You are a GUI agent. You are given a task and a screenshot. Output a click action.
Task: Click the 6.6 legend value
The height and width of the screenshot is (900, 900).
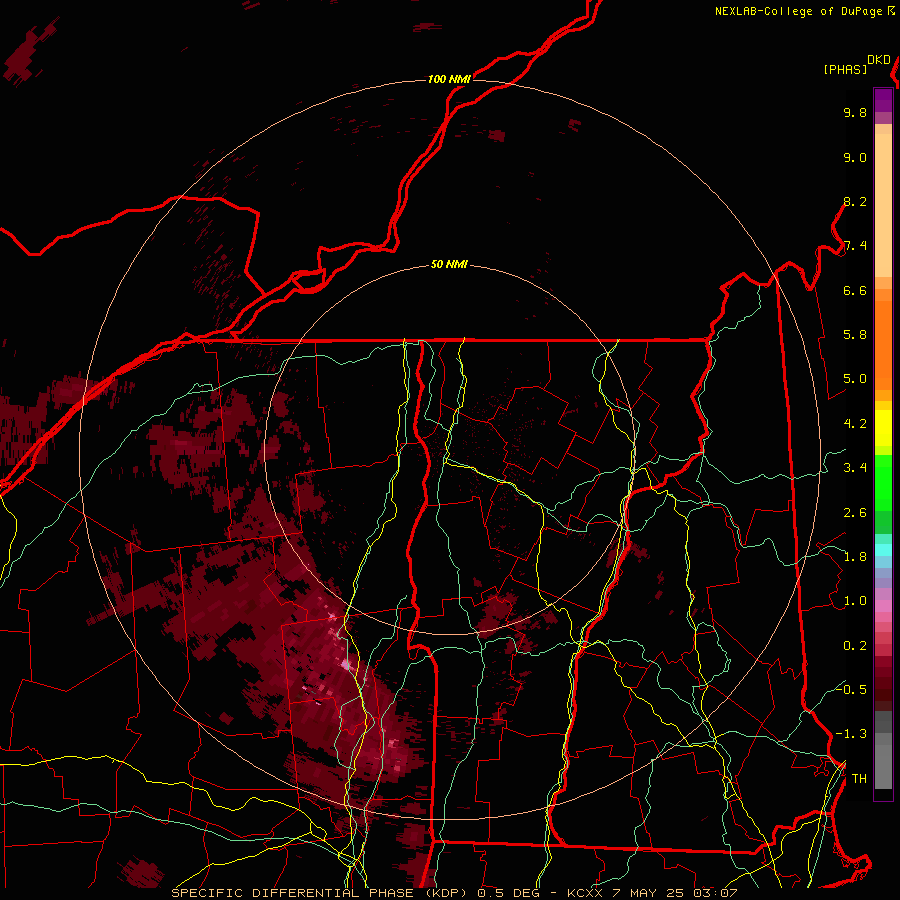(x=855, y=291)
